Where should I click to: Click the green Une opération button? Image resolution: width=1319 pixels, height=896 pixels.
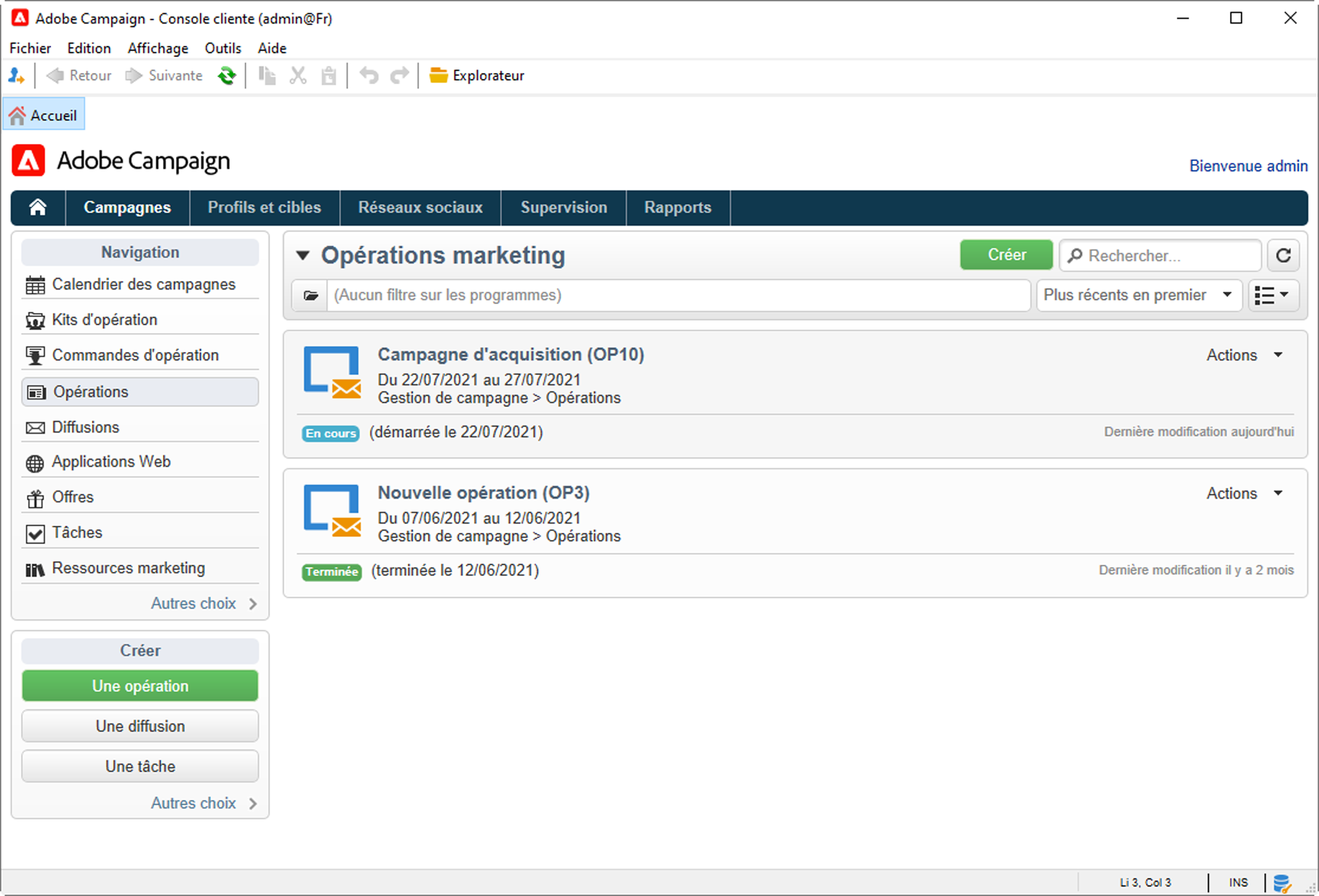140,686
